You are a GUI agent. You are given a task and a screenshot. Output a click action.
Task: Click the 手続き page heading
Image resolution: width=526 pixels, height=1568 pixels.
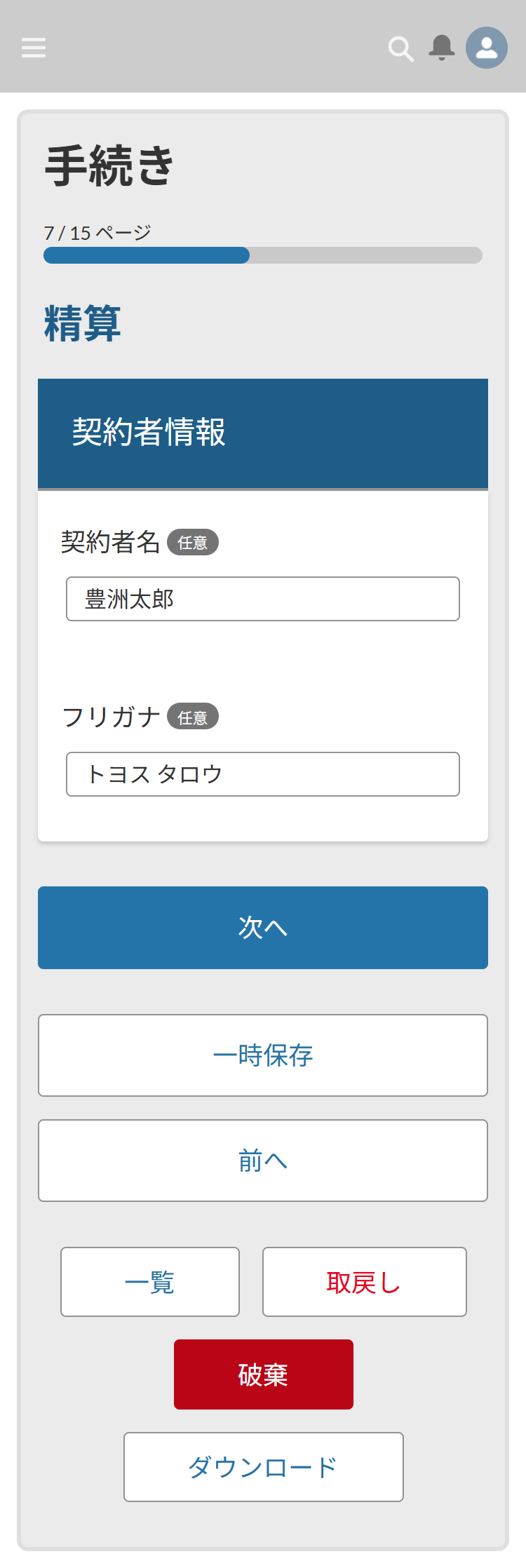[109, 166]
